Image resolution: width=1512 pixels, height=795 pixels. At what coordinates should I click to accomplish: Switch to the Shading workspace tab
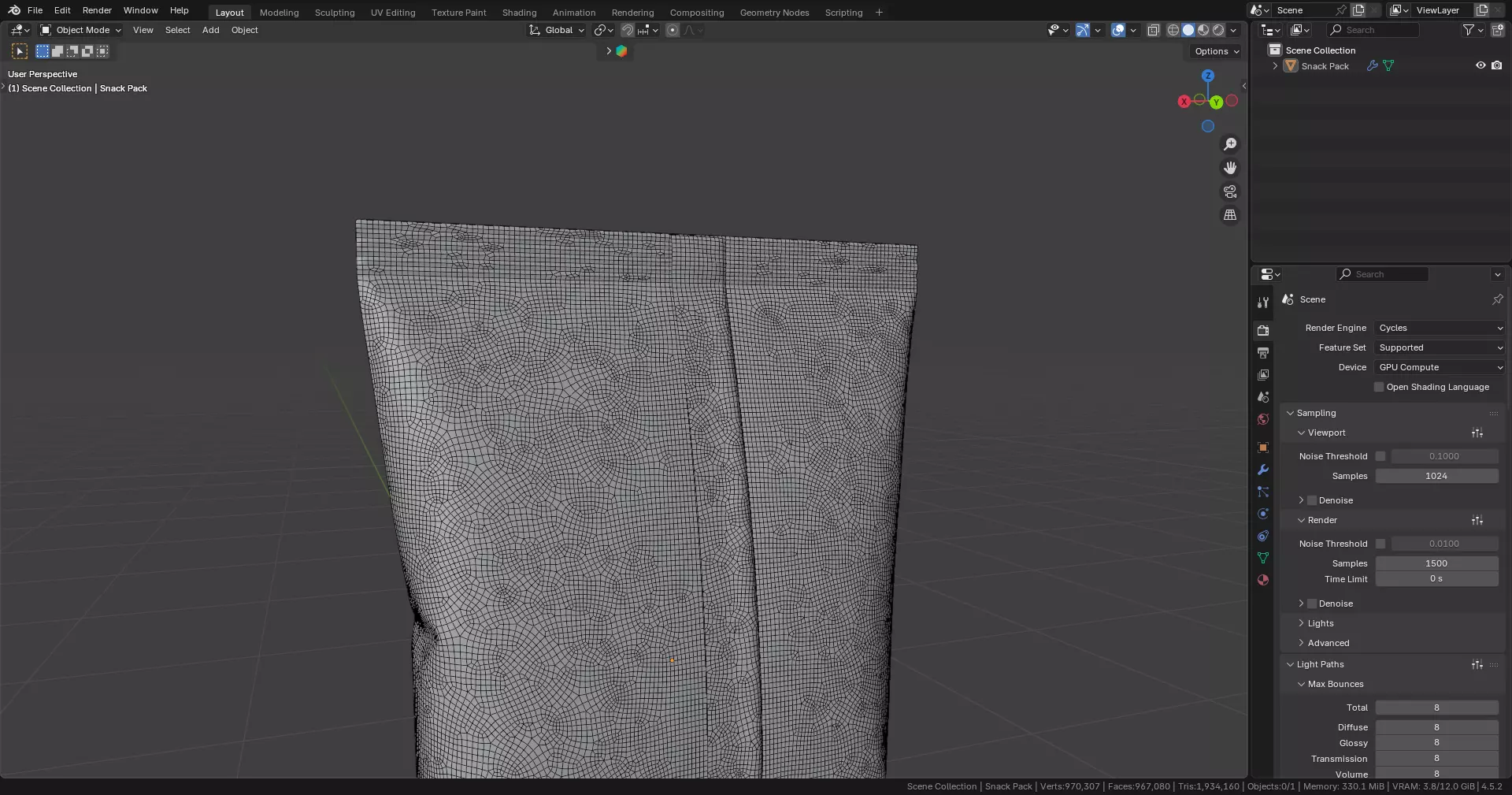[519, 13]
